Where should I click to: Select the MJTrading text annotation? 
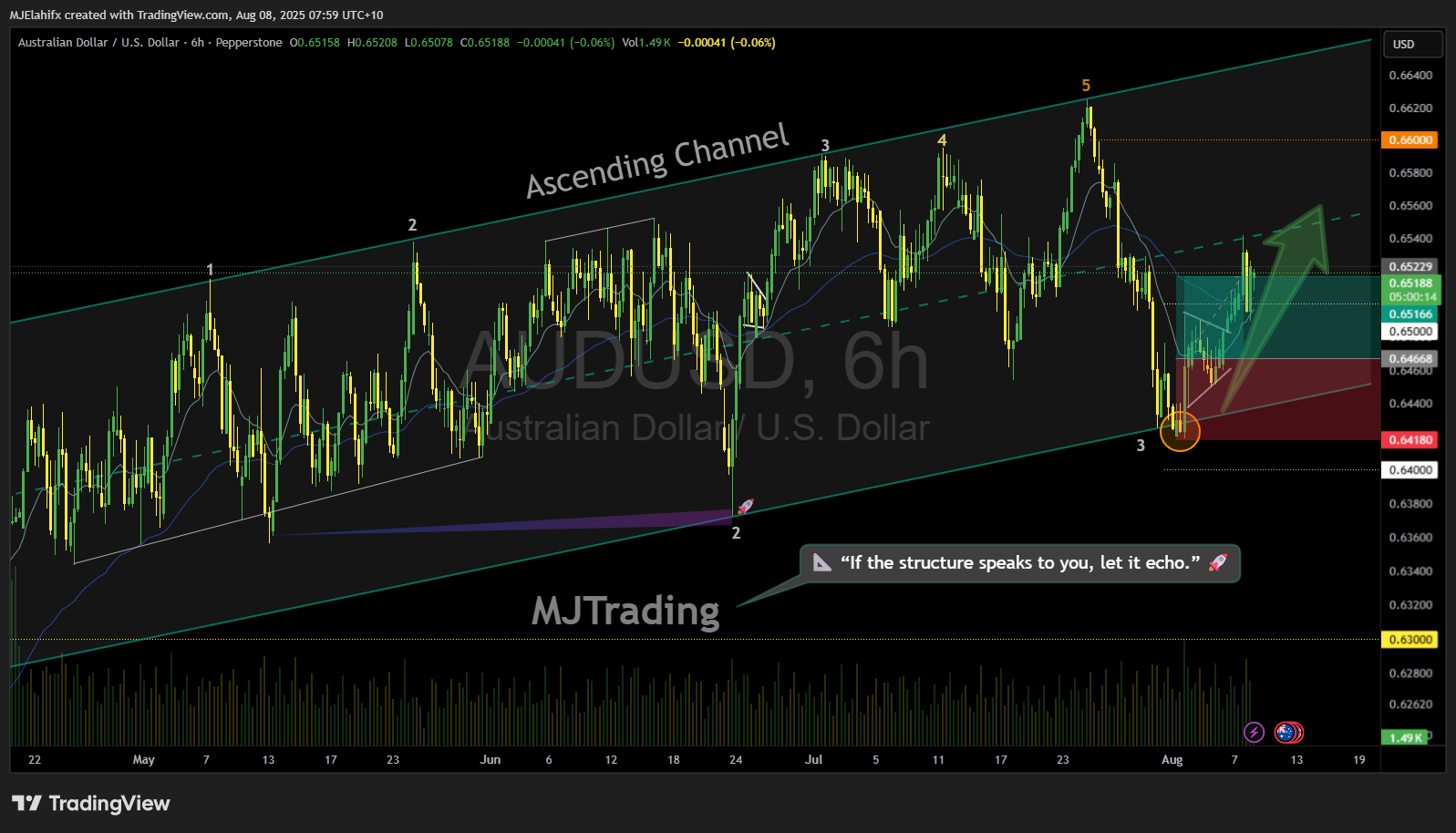pos(625,611)
